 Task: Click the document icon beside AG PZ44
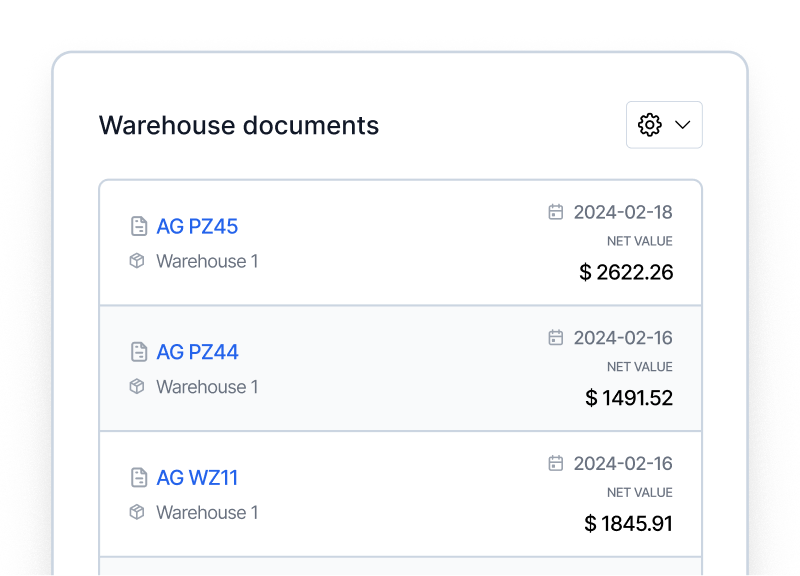coord(139,352)
